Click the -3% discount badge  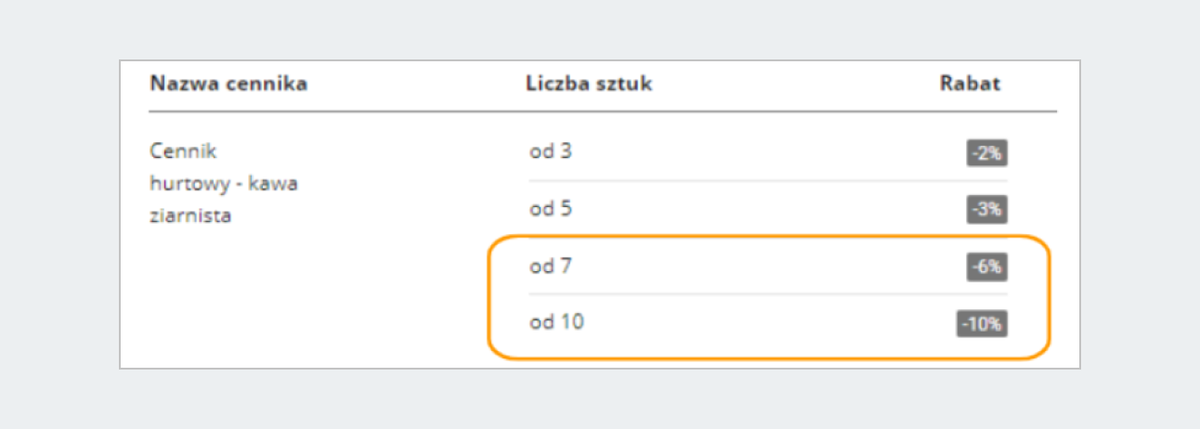pyautogui.click(x=986, y=210)
